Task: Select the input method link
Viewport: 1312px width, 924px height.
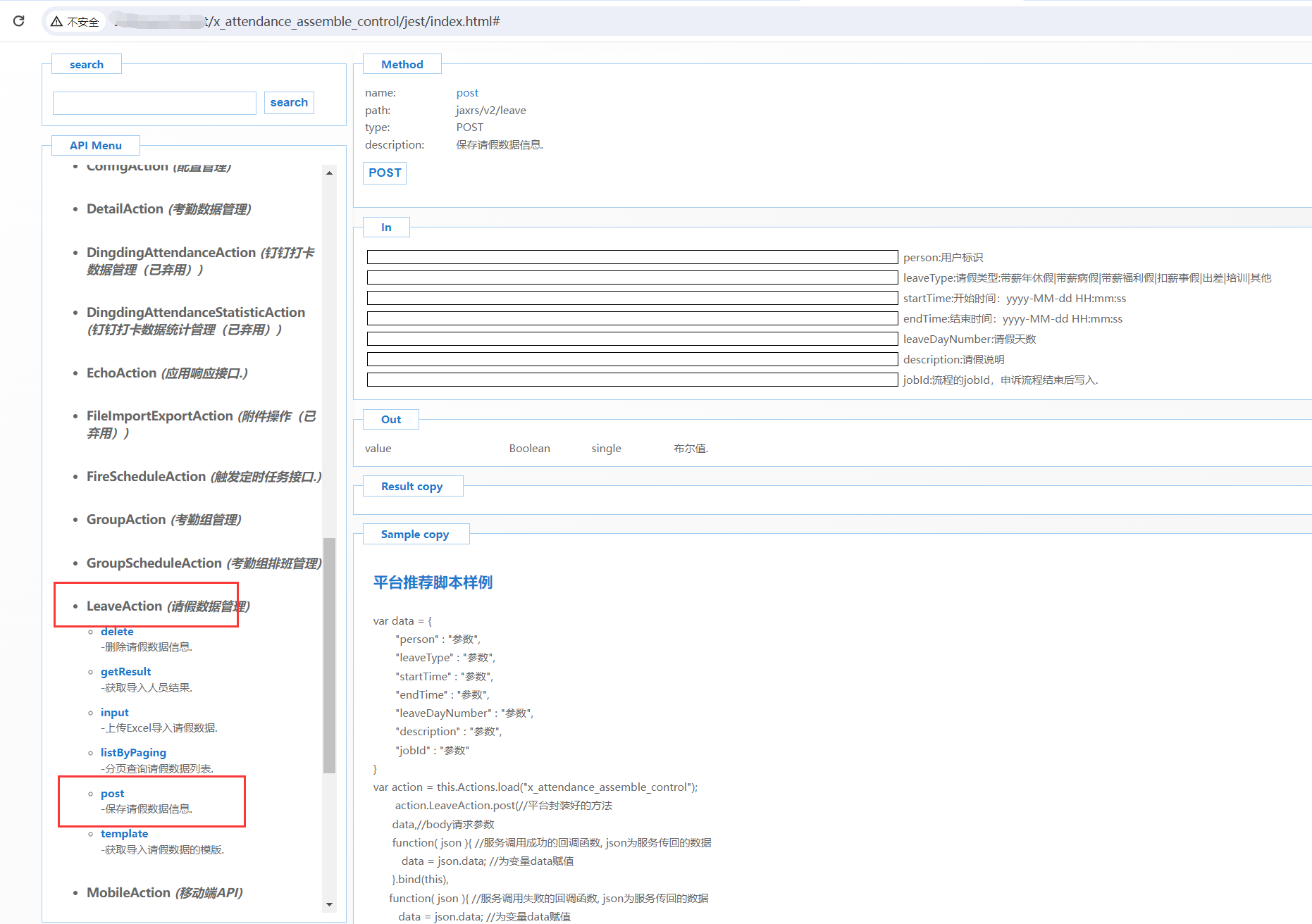Action: coord(115,713)
